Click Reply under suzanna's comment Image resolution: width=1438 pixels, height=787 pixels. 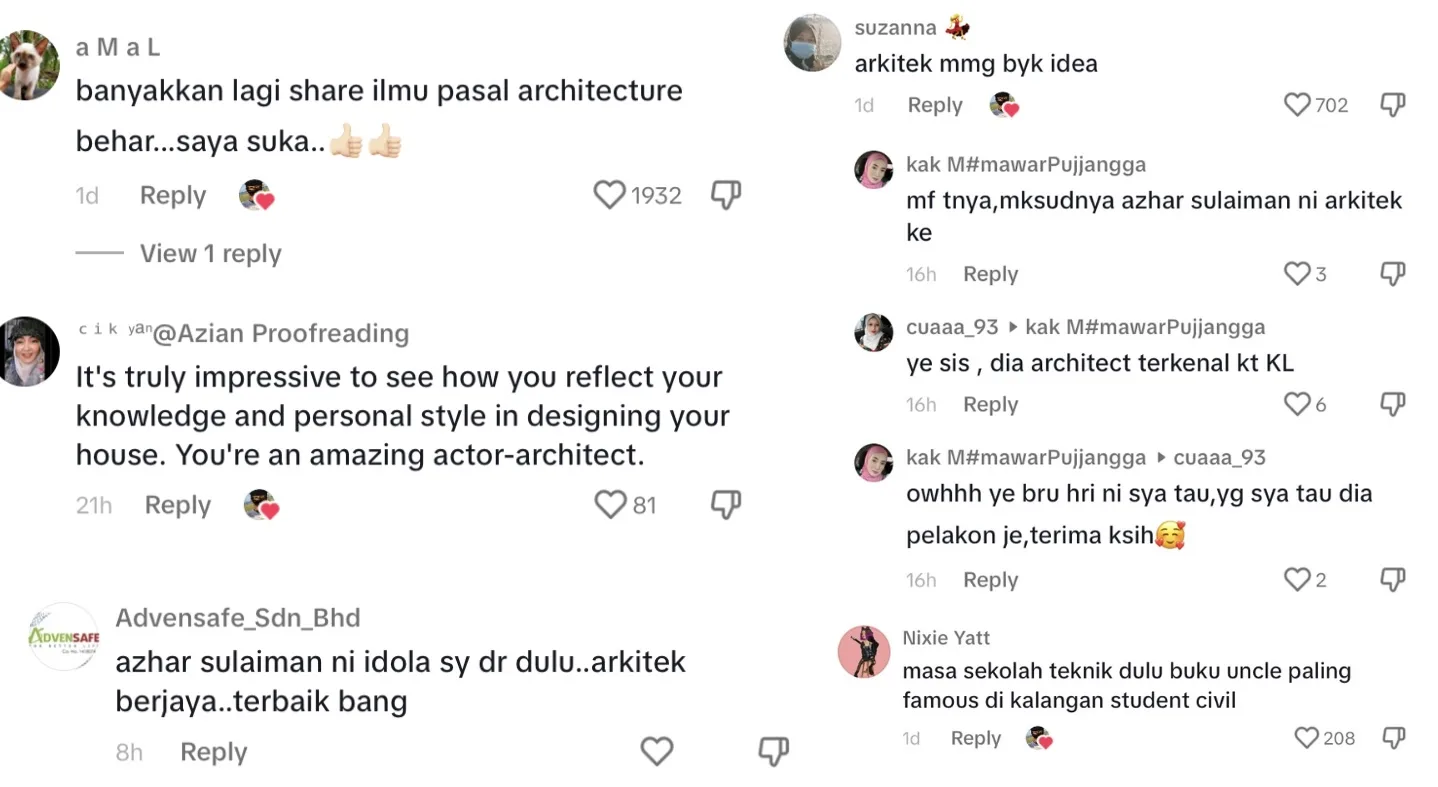coord(935,105)
